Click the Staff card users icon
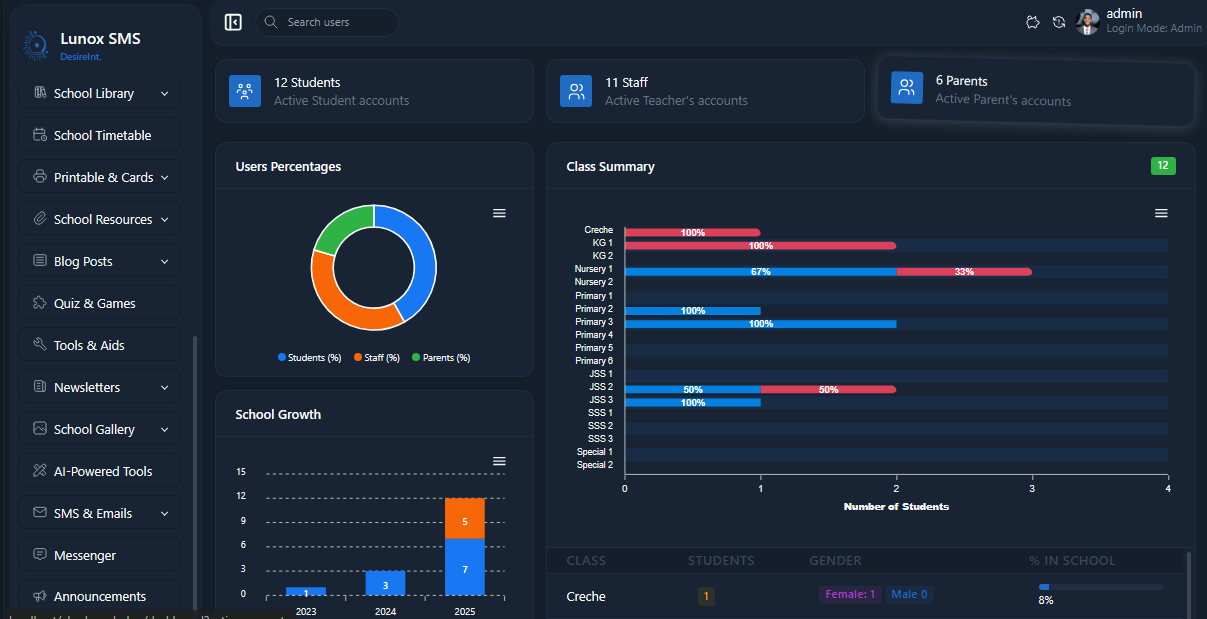The height and width of the screenshot is (619, 1207). coord(576,91)
